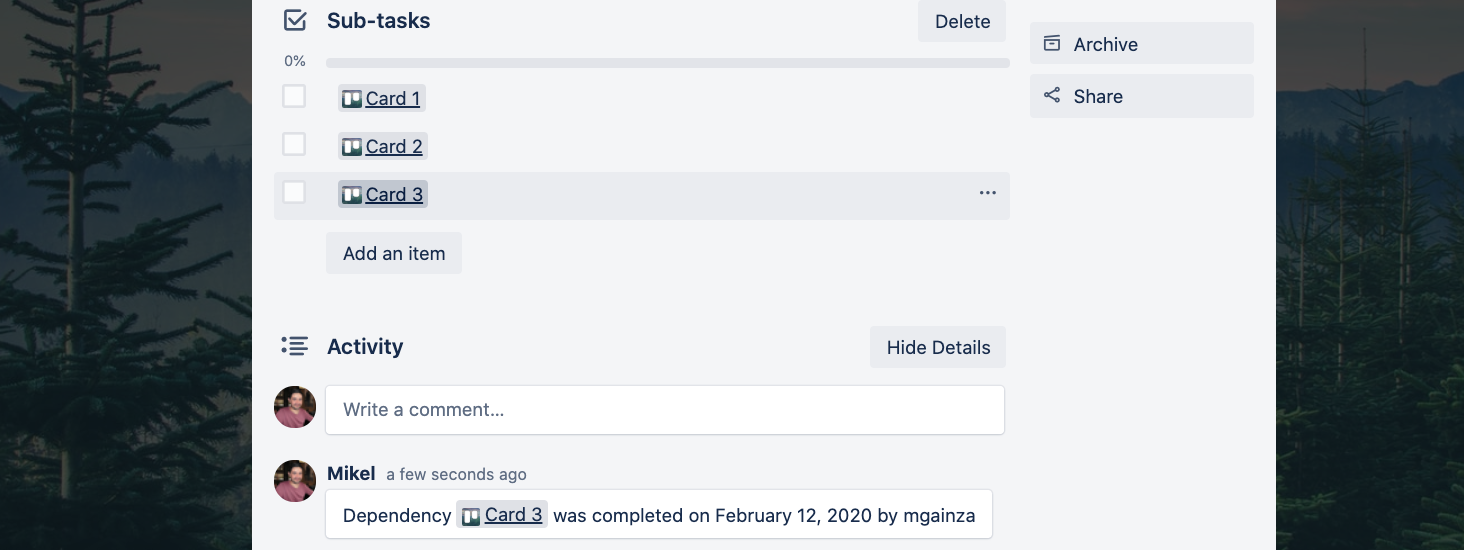Image resolution: width=1464 pixels, height=550 pixels.
Task: Click the Trello board icon beside Card 2
Action: 352,147
